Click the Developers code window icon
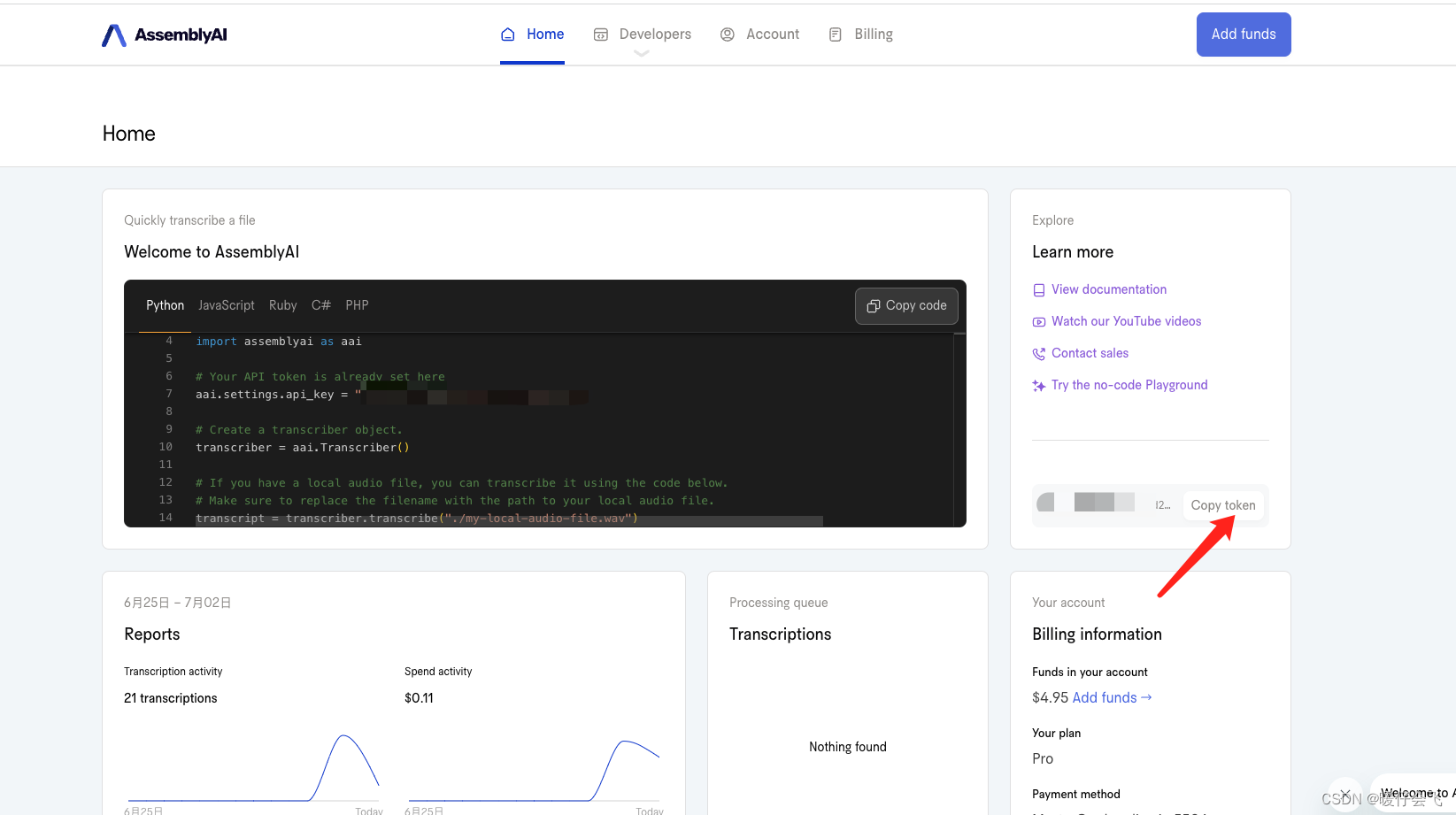Image resolution: width=1456 pixels, height=815 pixels. (601, 35)
